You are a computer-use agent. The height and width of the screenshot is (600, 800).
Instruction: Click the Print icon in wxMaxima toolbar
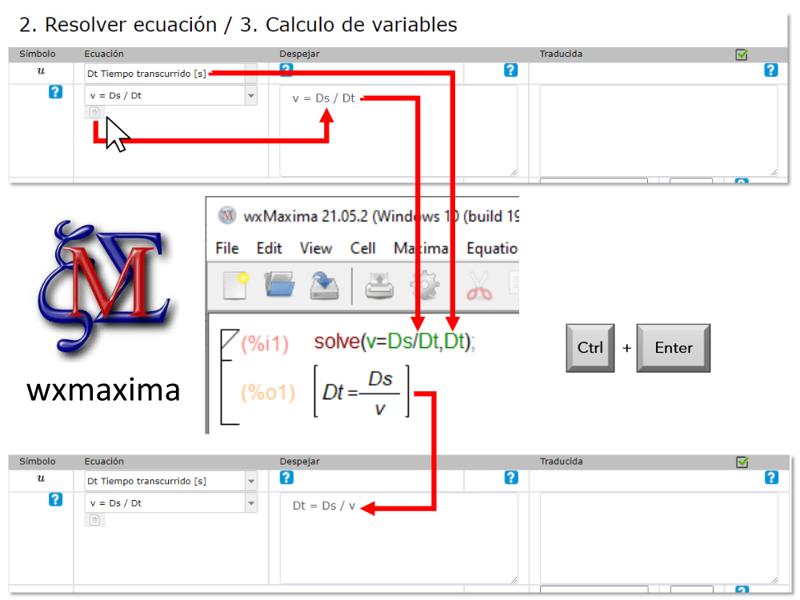(379, 285)
